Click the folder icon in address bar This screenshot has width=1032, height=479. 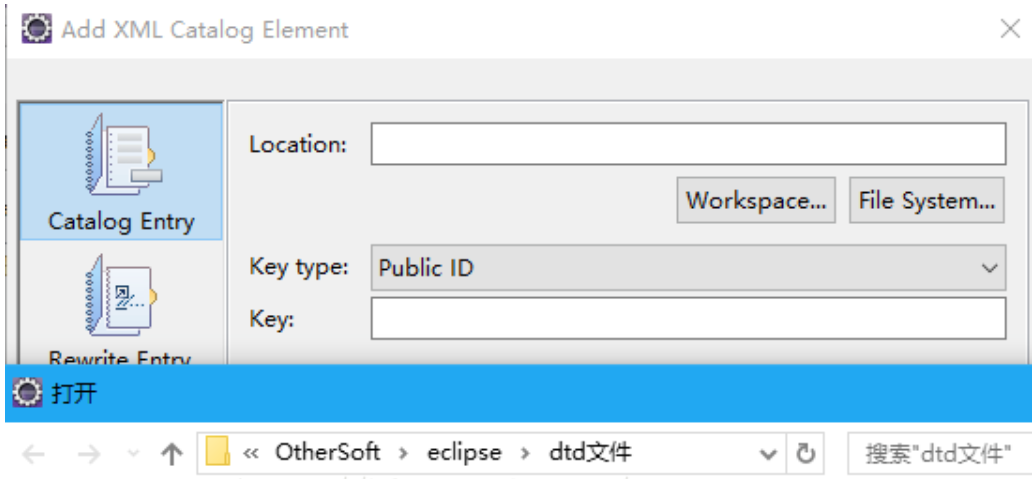pos(218,453)
